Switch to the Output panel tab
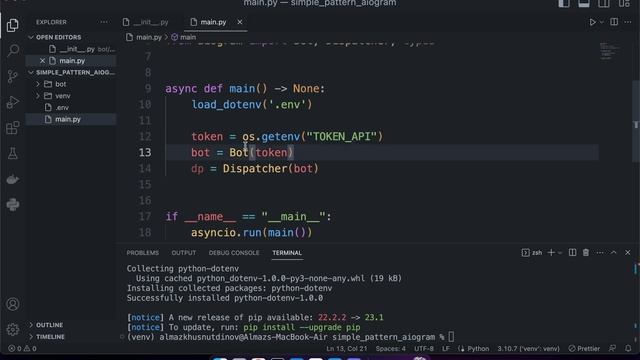640x360 pixels. [x=184, y=253]
